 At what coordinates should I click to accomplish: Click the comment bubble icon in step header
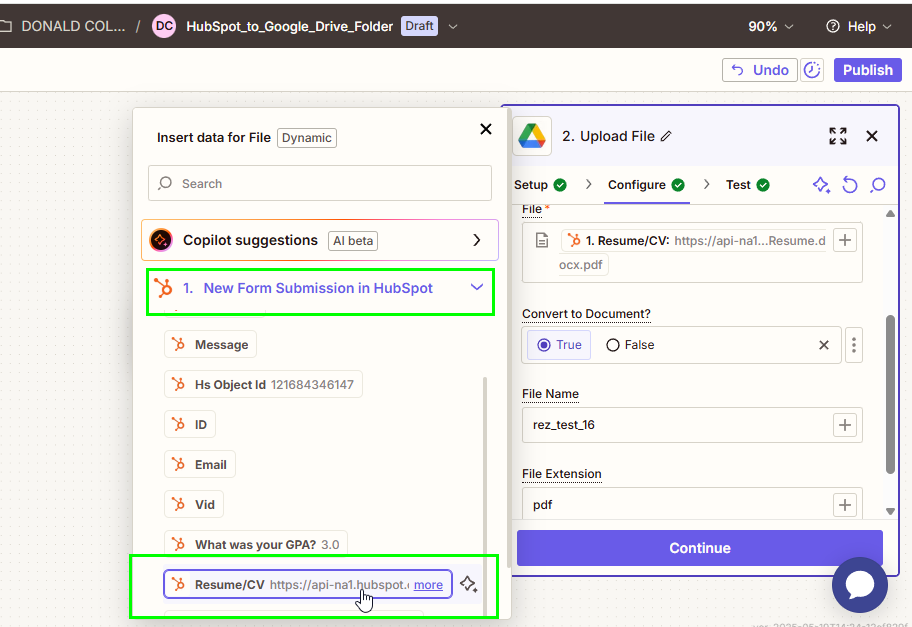[878, 185]
